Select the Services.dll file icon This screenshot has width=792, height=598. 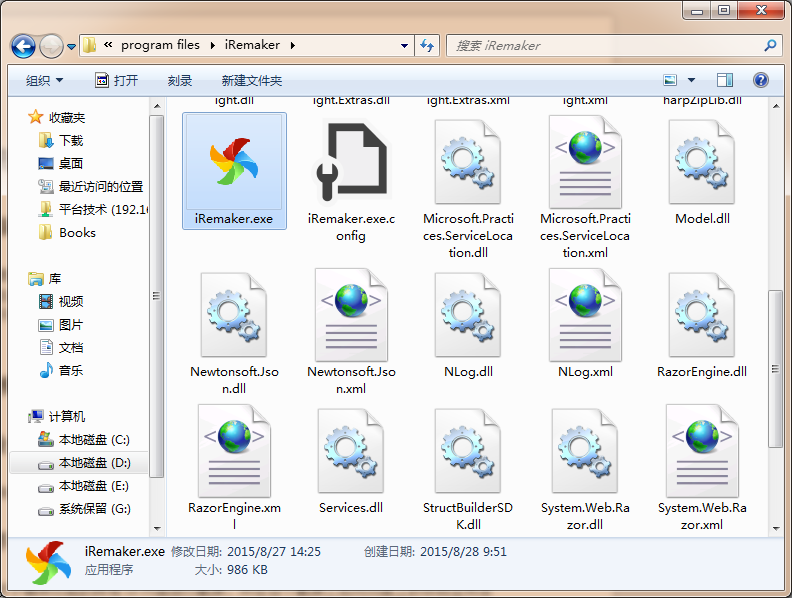pyautogui.click(x=350, y=450)
